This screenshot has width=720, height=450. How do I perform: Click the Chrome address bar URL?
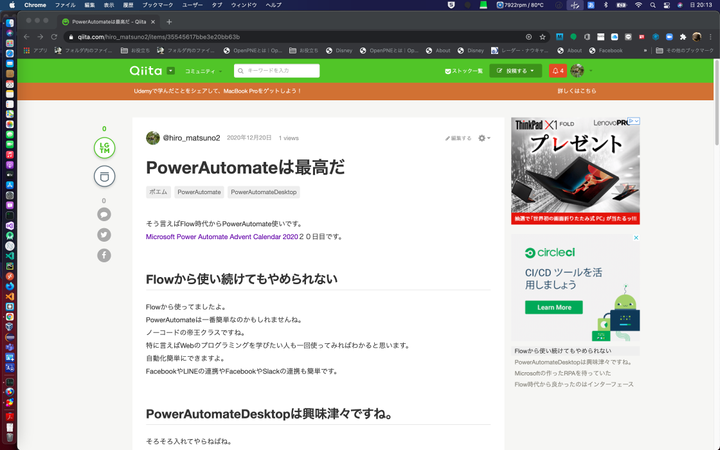[158, 37]
